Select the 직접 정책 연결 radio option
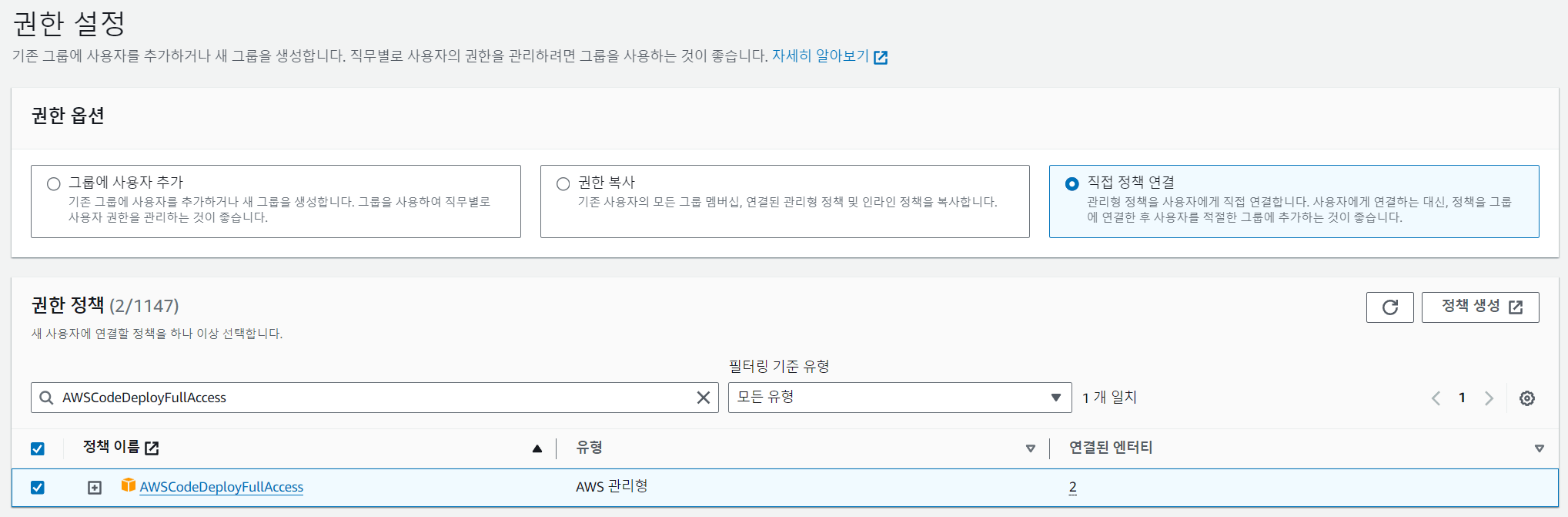 click(x=1072, y=184)
